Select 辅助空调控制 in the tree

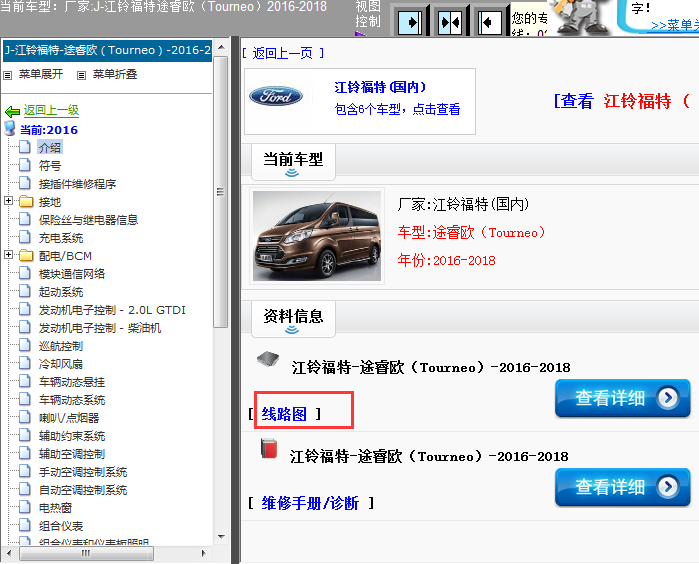pos(72,454)
